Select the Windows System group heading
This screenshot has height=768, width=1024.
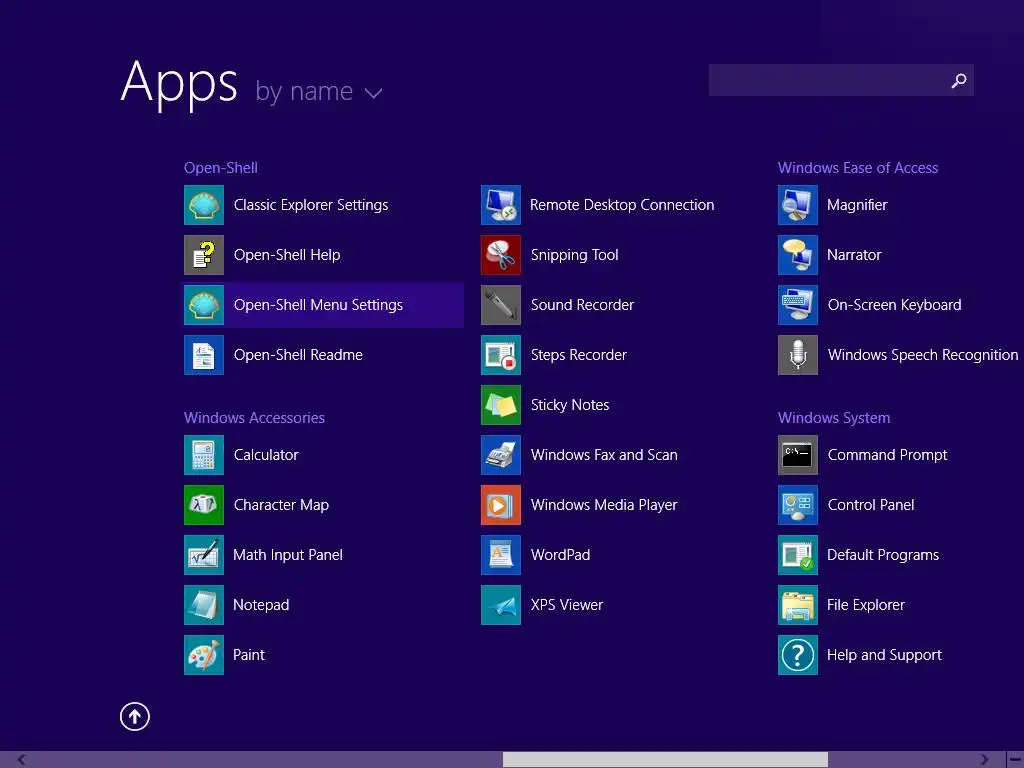click(834, 418)
